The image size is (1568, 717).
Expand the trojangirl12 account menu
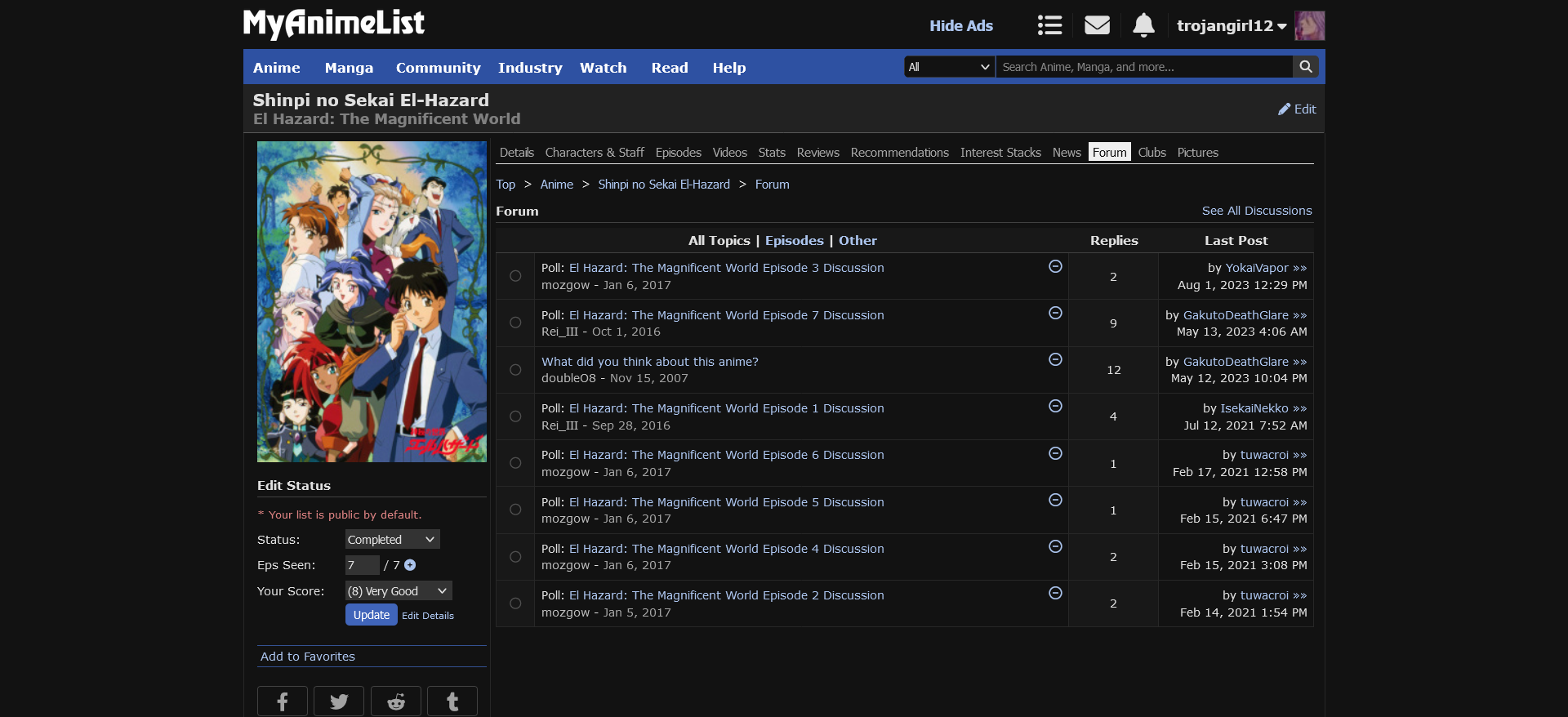(1232, 25)
